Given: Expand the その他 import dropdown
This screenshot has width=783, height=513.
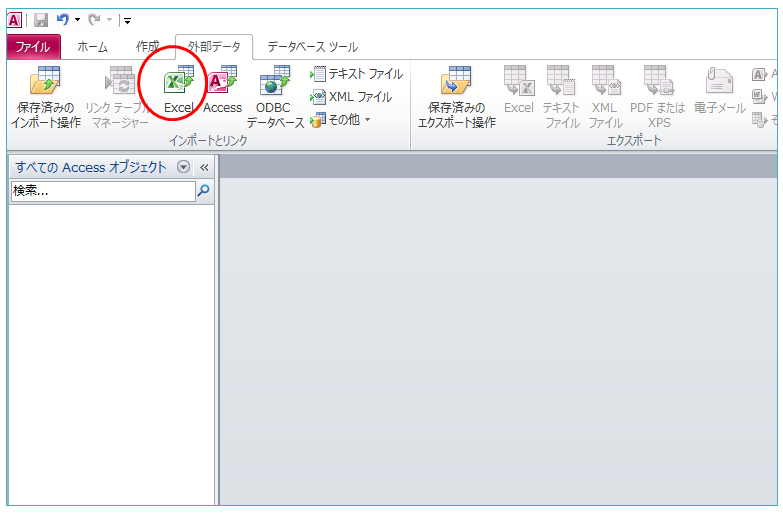Looking at the screenshot, I should coord(340,120).
